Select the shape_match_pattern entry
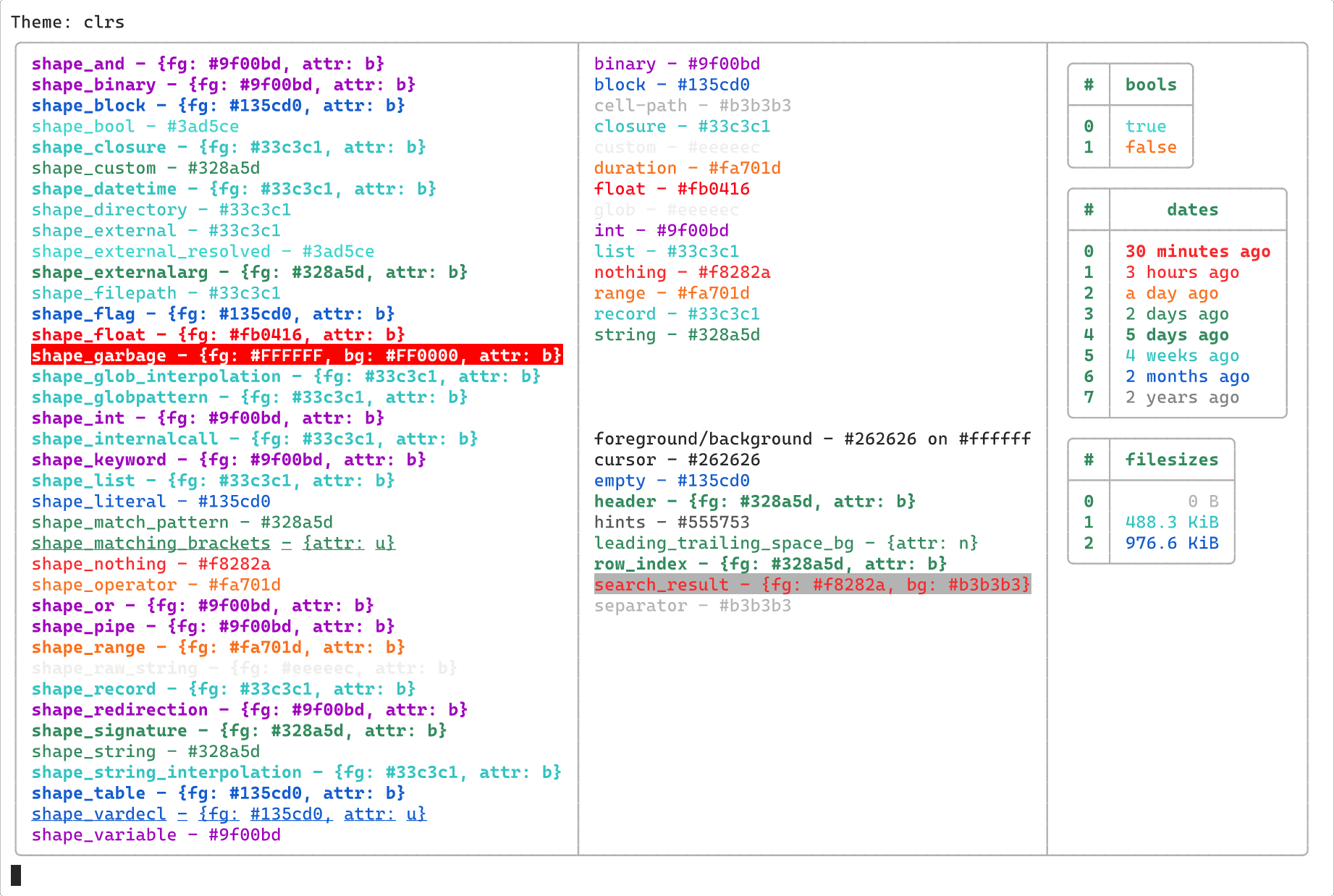The image size is (1334, 896). (182, 523)
